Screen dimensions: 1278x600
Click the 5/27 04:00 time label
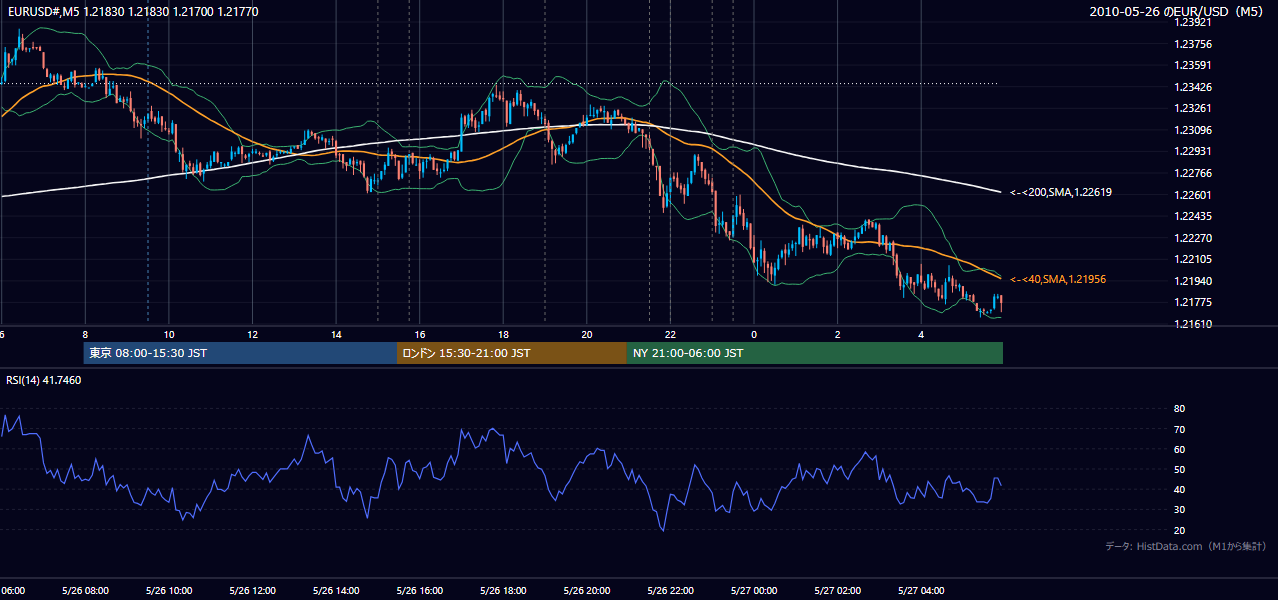[921, 590]
